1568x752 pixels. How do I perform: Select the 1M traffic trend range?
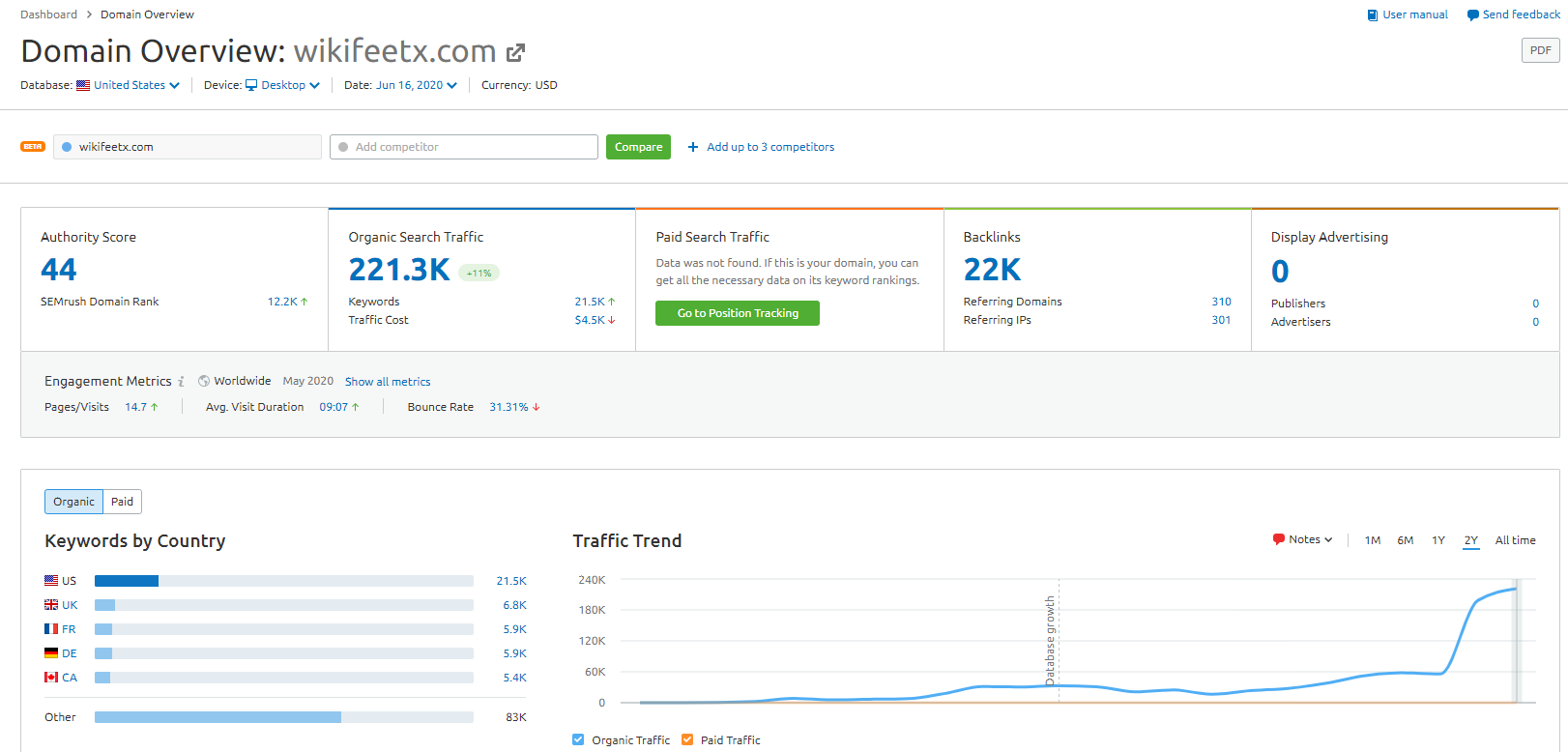tap(1373, 540)
